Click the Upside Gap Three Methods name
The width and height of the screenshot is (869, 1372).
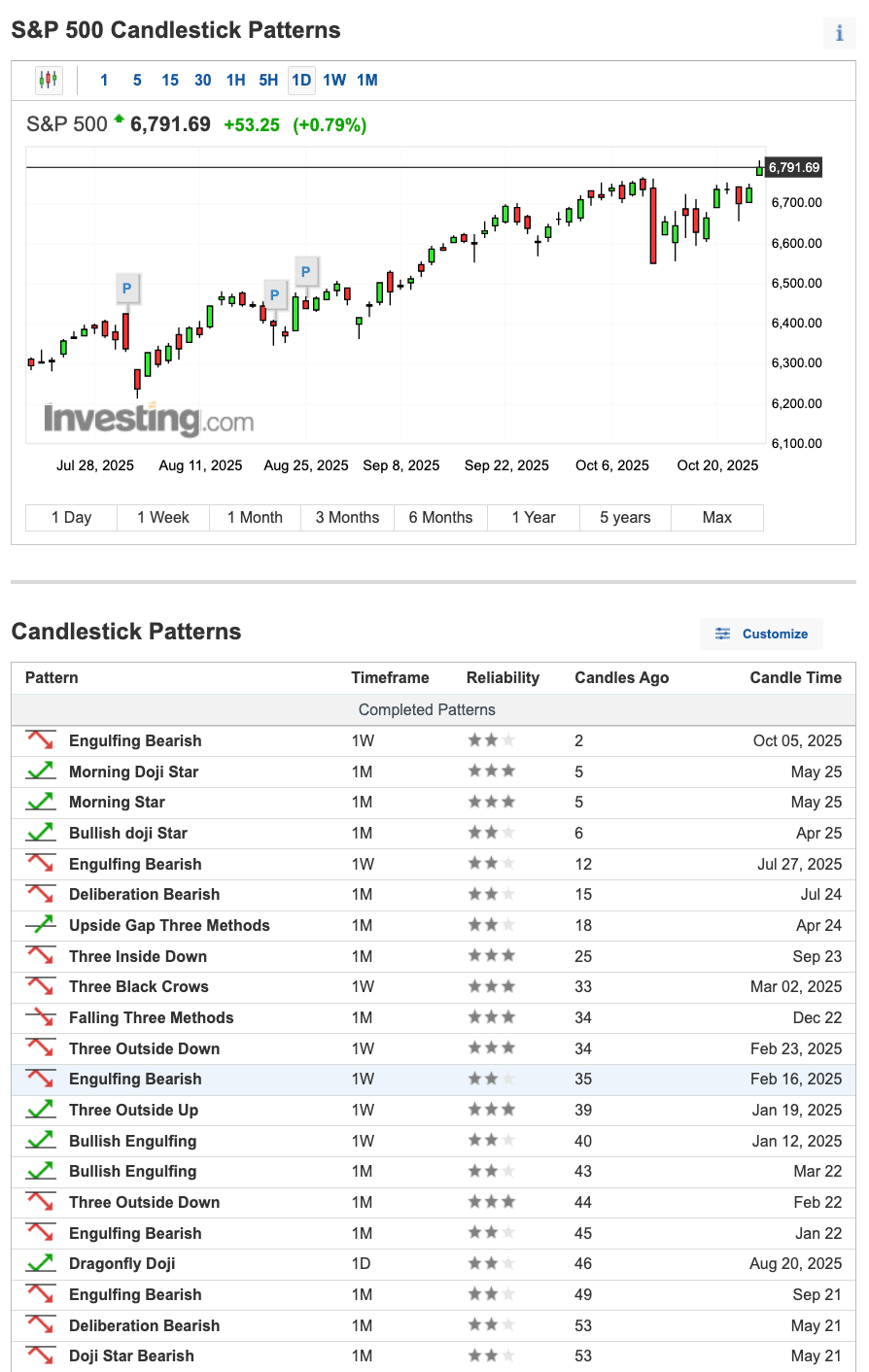point(169,925)
